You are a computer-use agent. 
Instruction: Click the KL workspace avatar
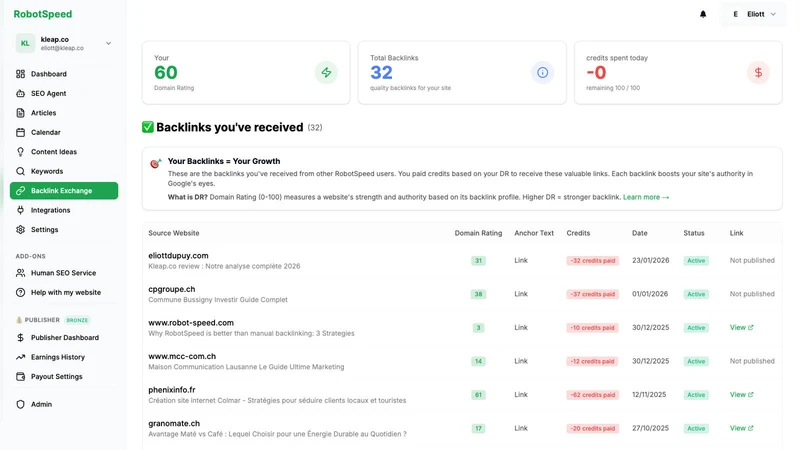tap(25, 43)
